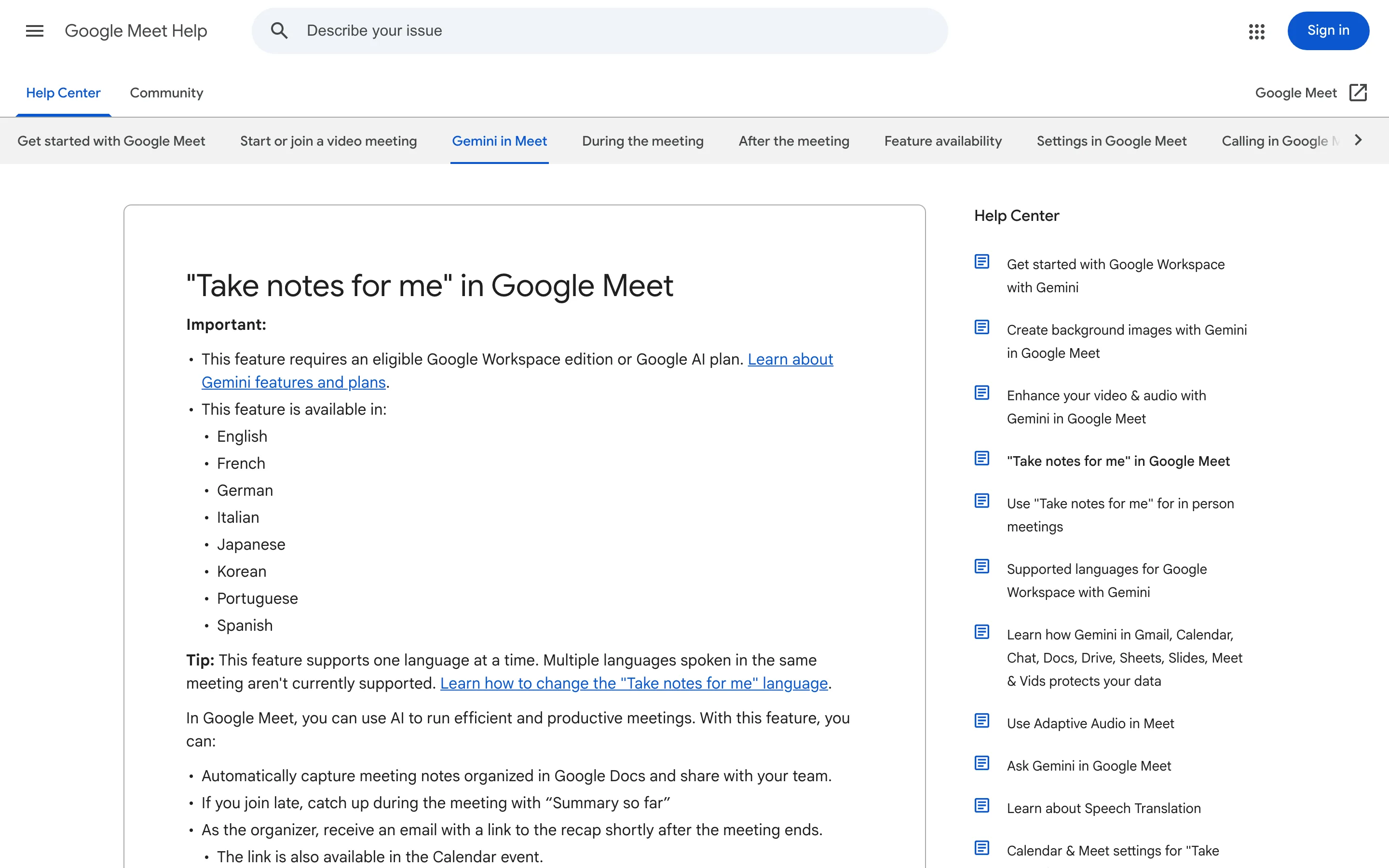1389x868 pixels.
Task: Switch to the Community tab
Action: click(x=166, y=93)
